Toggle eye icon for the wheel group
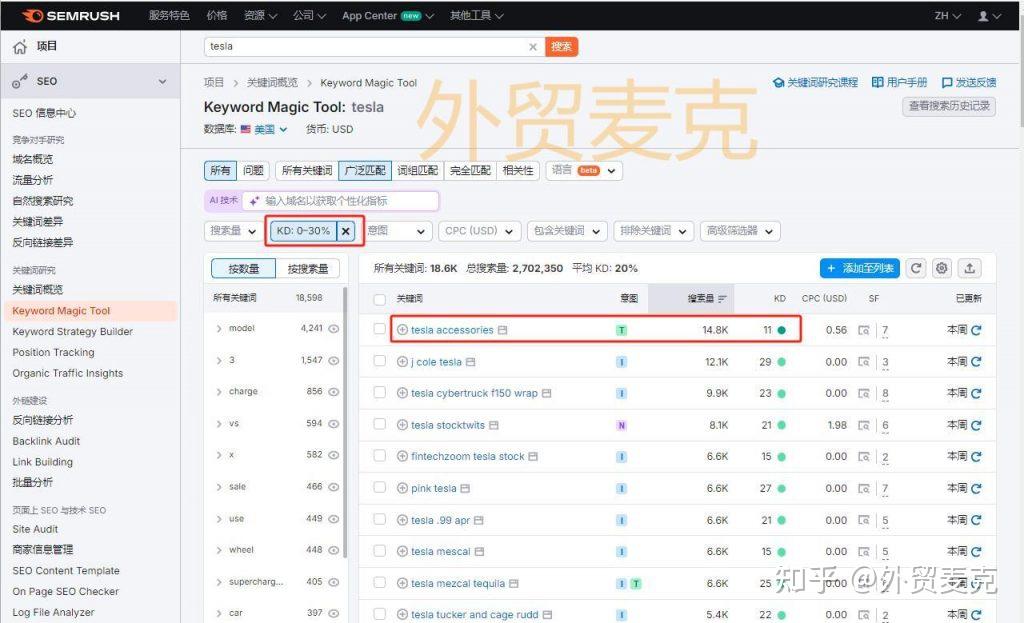The height and width of the screenshot is (623, 1024). (334, 551)
